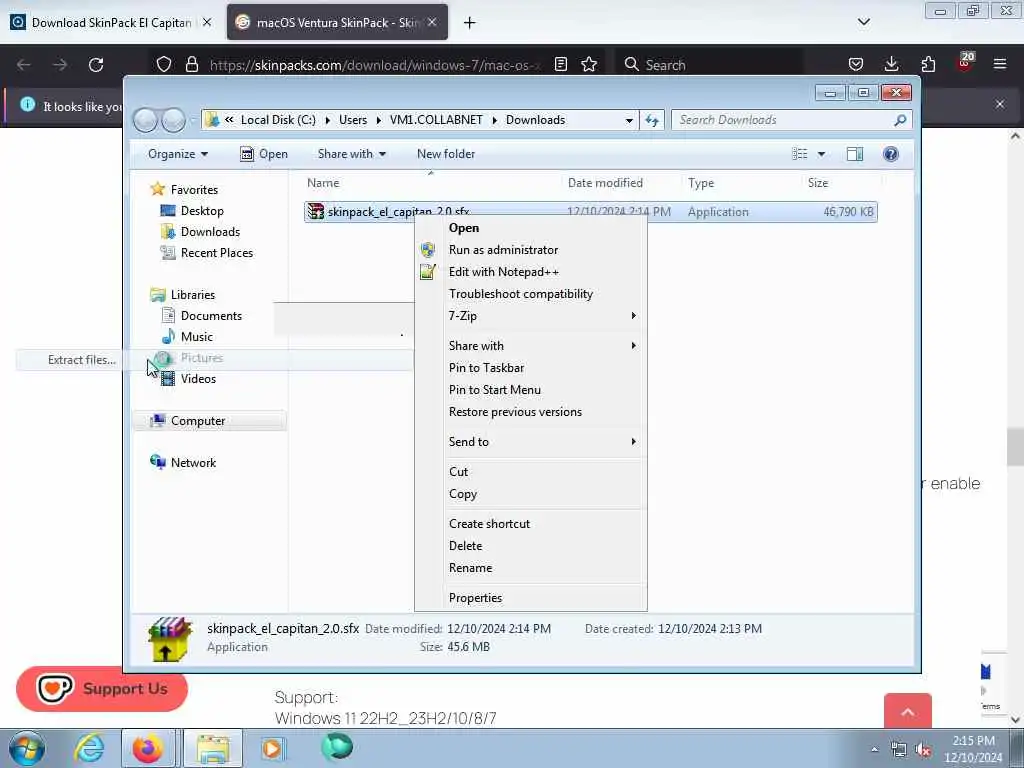The image size is (1024, 768).
Task: Click search magnifier in Search Downloads box
Action: pyautogui.click(x=900, y=120)
